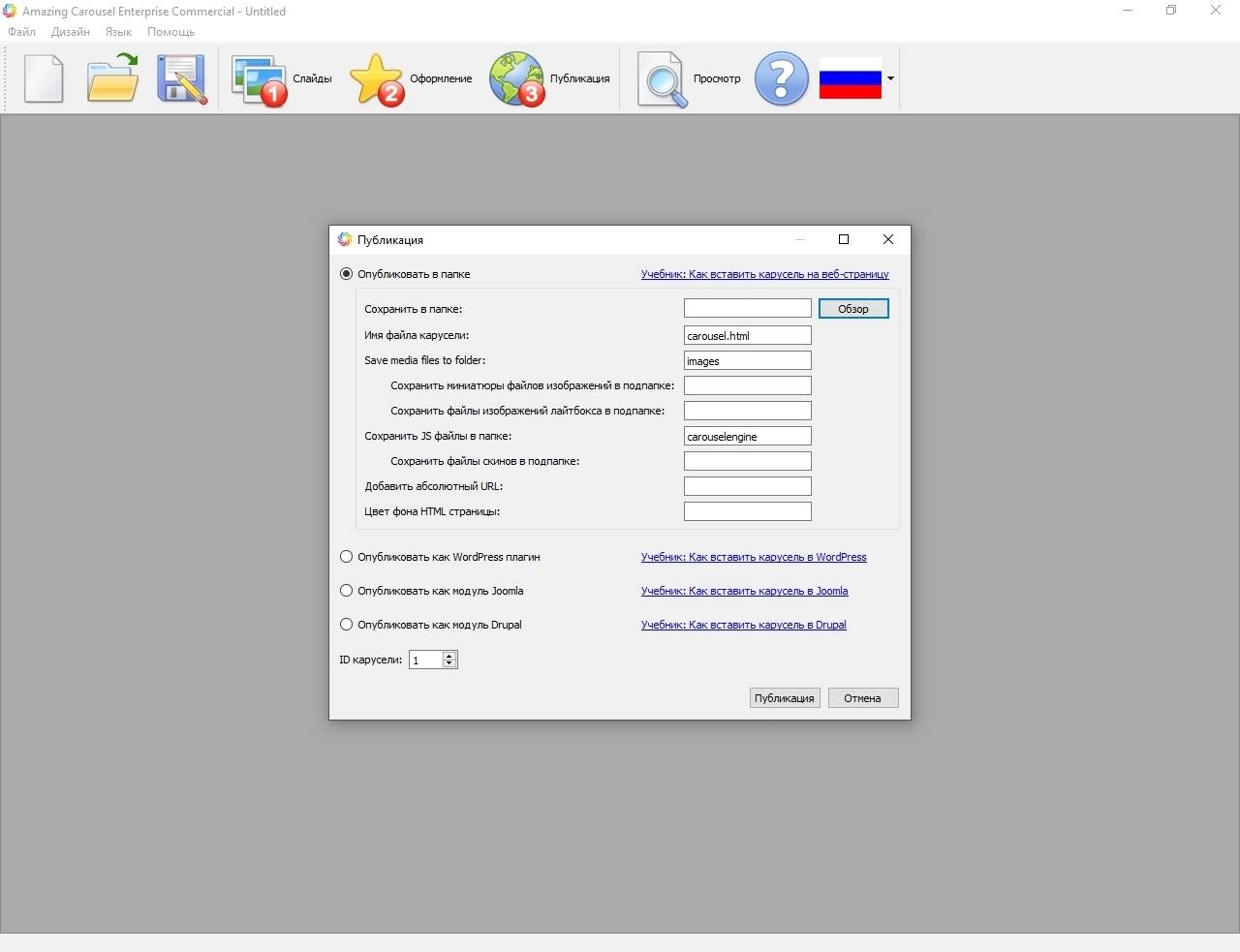Open the Дизайн menu
This screenshot has width=1240, height=952.
pyautogui.click(x=71, y=32)
